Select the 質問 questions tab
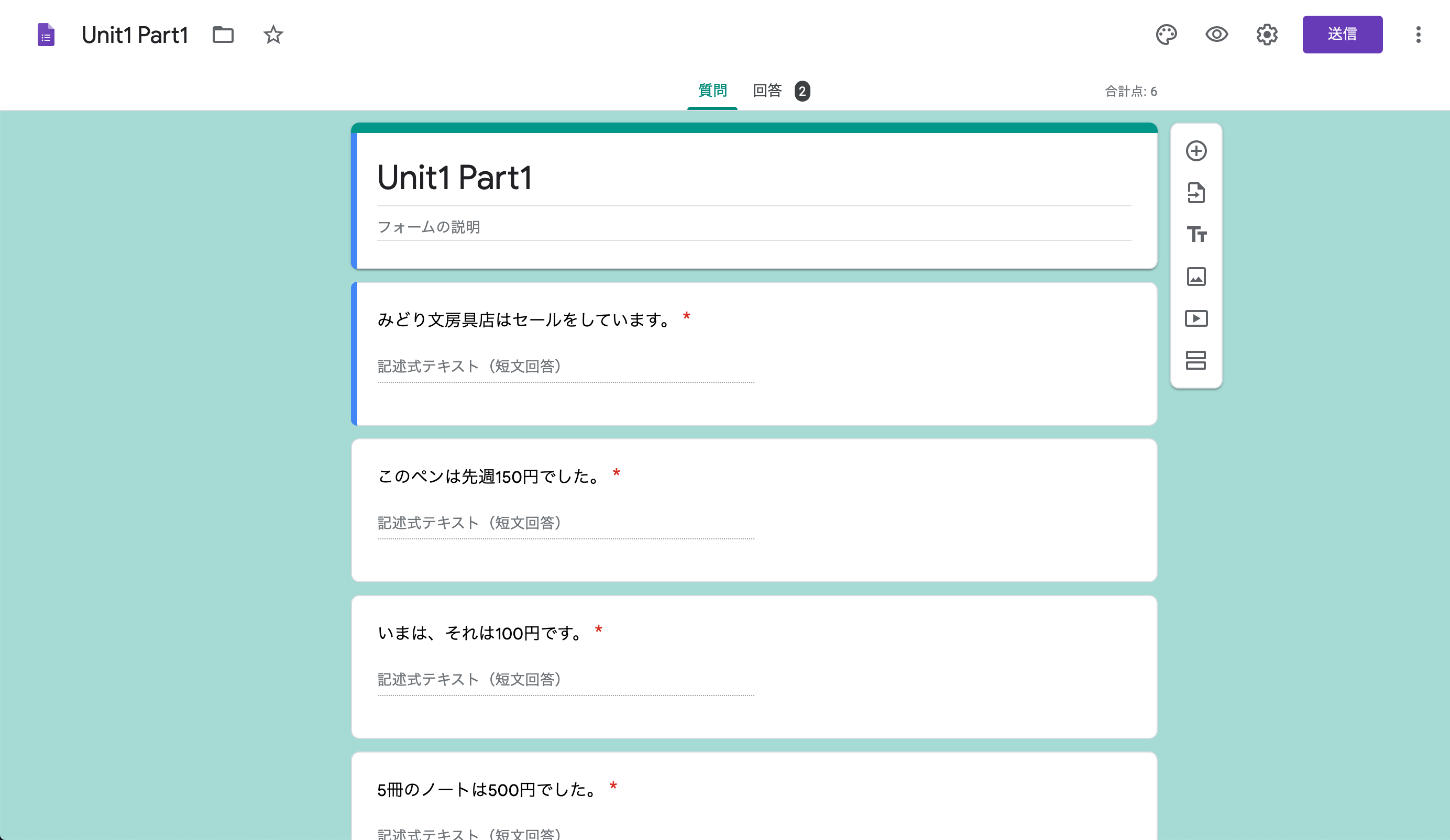The width and height of the screenshot is (1450, 840). pos(712,91)
